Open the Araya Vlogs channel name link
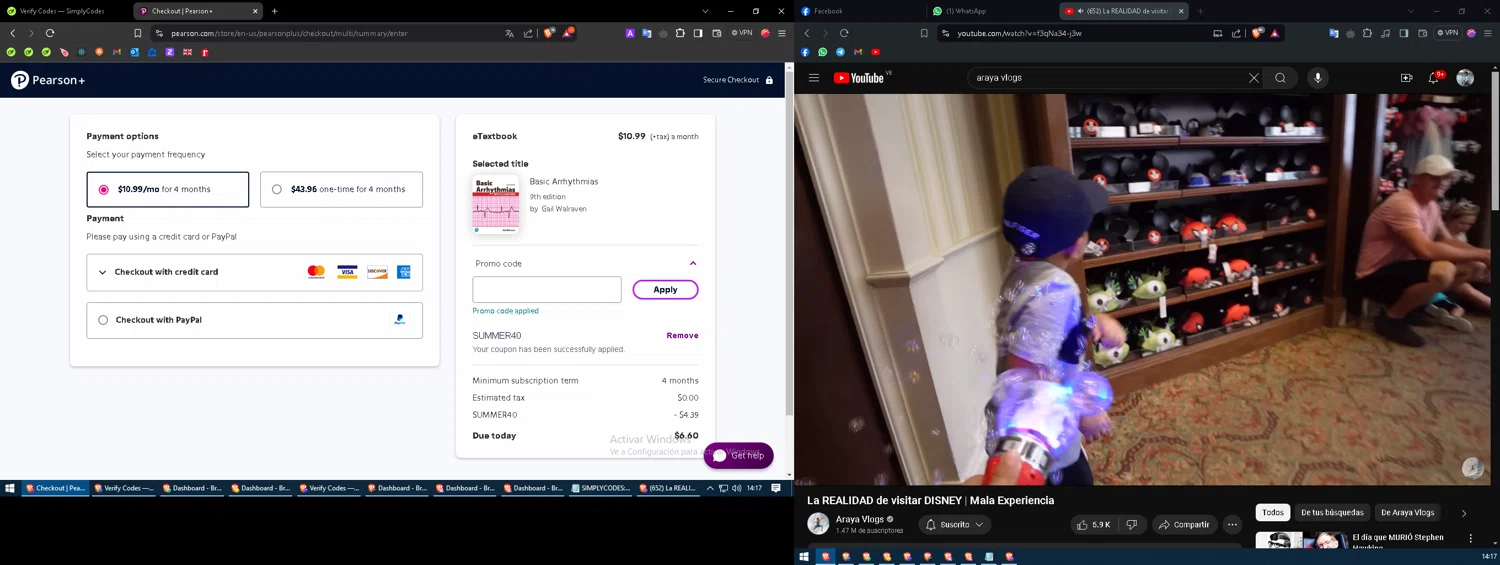 860,519
